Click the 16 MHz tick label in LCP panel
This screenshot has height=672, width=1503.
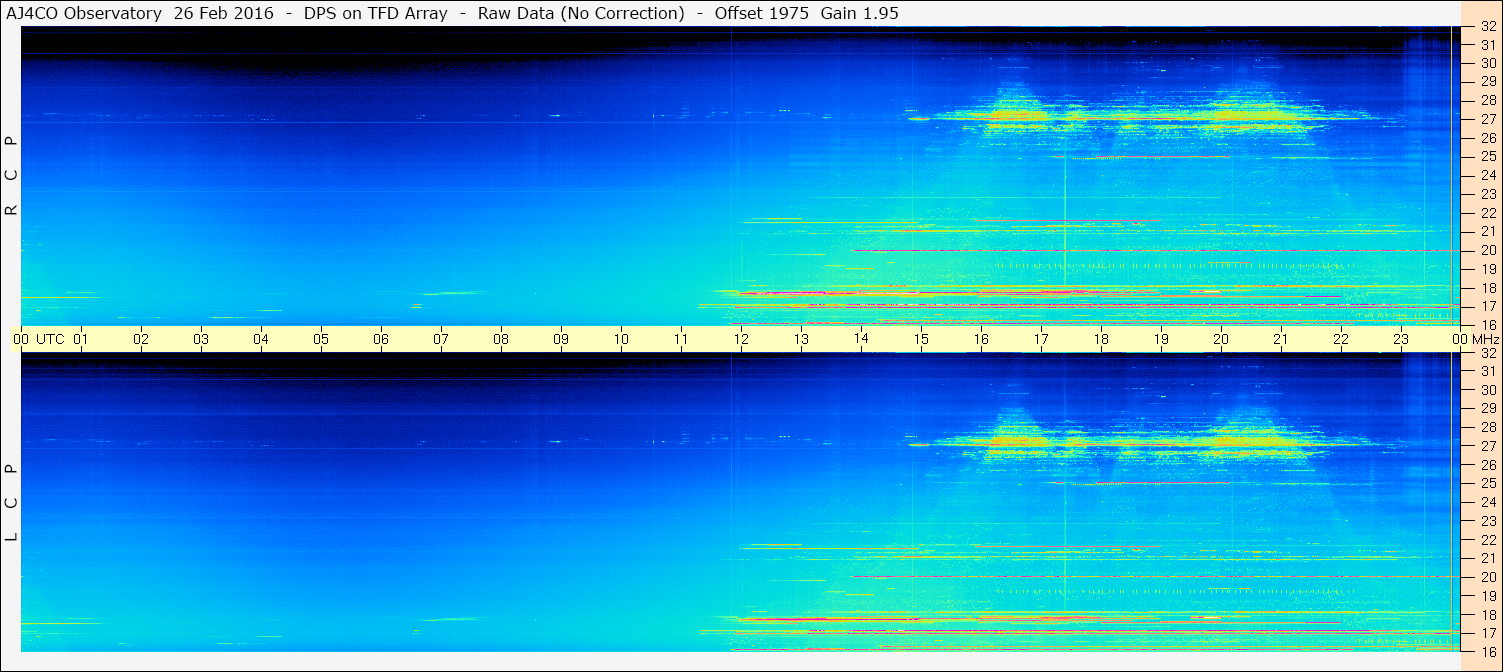pyautogui.click(x=1488, y=651)
